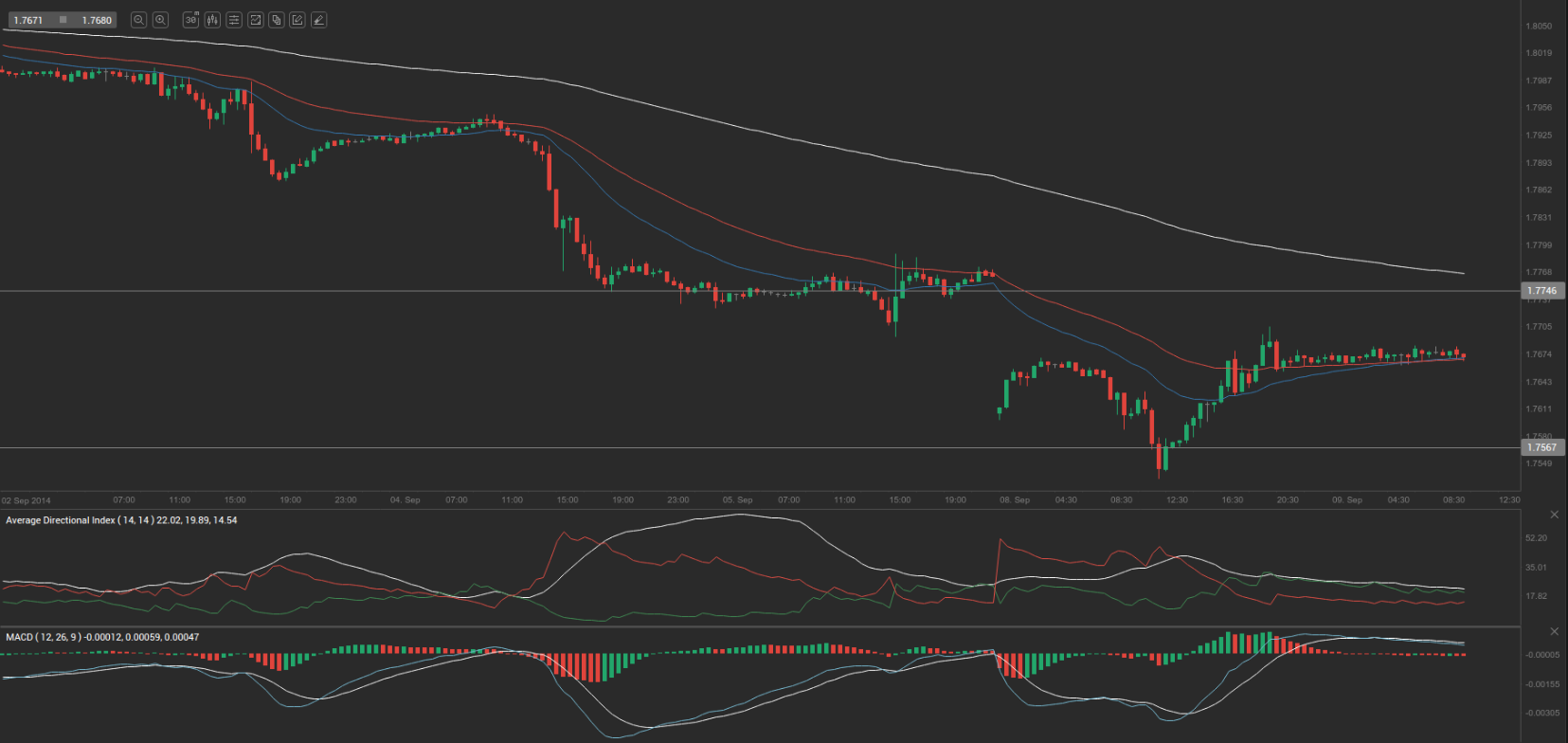Click the 04. Sep date marker on time axis
Image resolution: width=1568 pixels, height=743 pixels.
point(405,499)
